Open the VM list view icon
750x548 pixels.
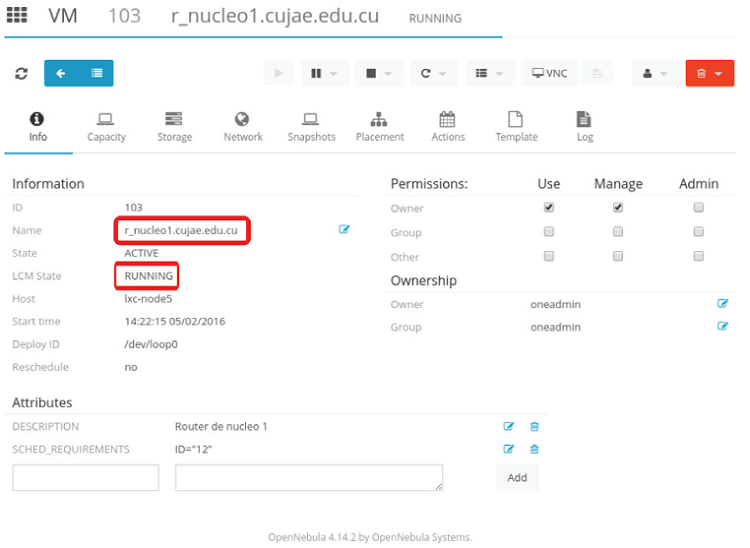coord(96,73)
